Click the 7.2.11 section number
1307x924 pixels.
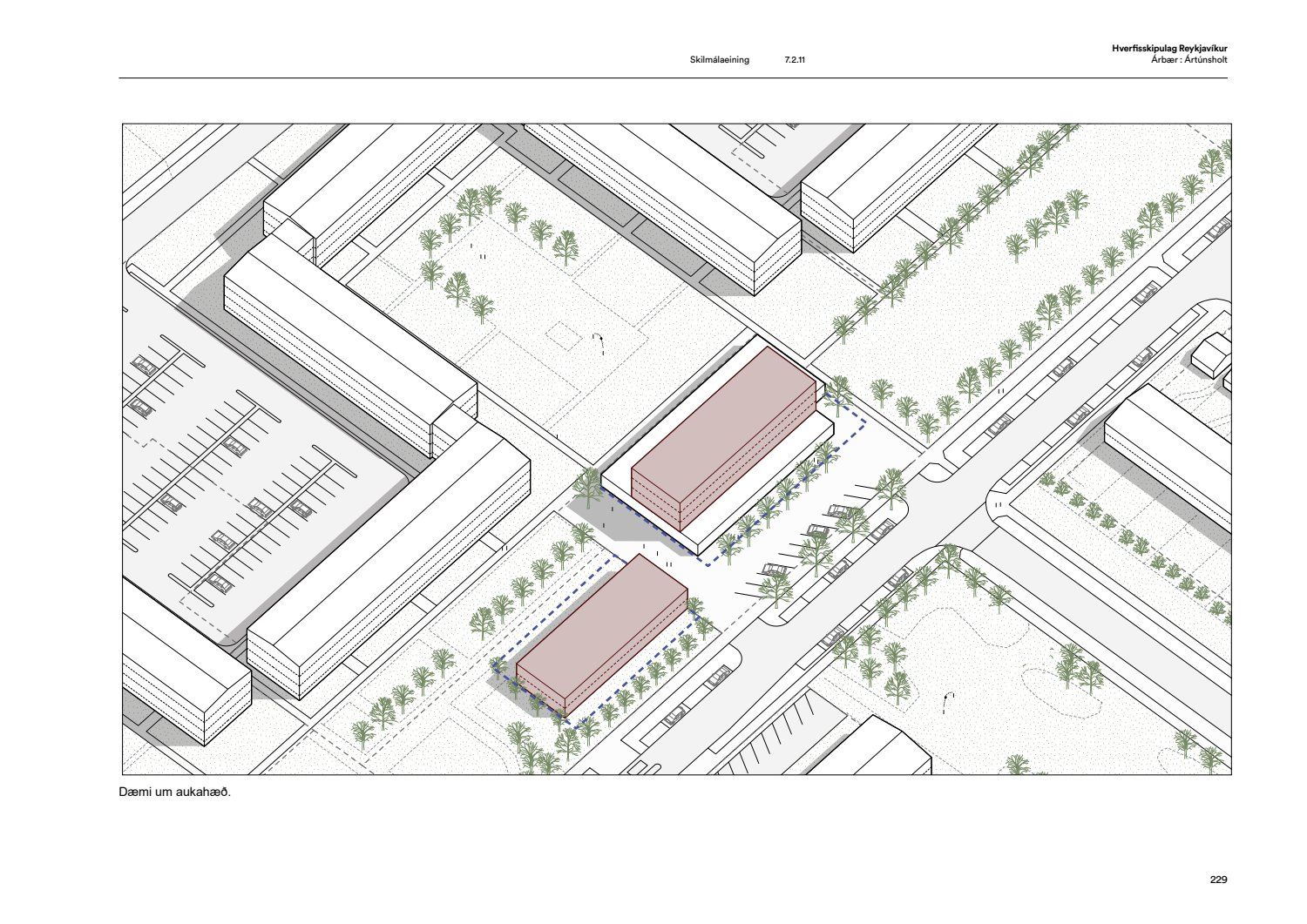click(794, 60)
